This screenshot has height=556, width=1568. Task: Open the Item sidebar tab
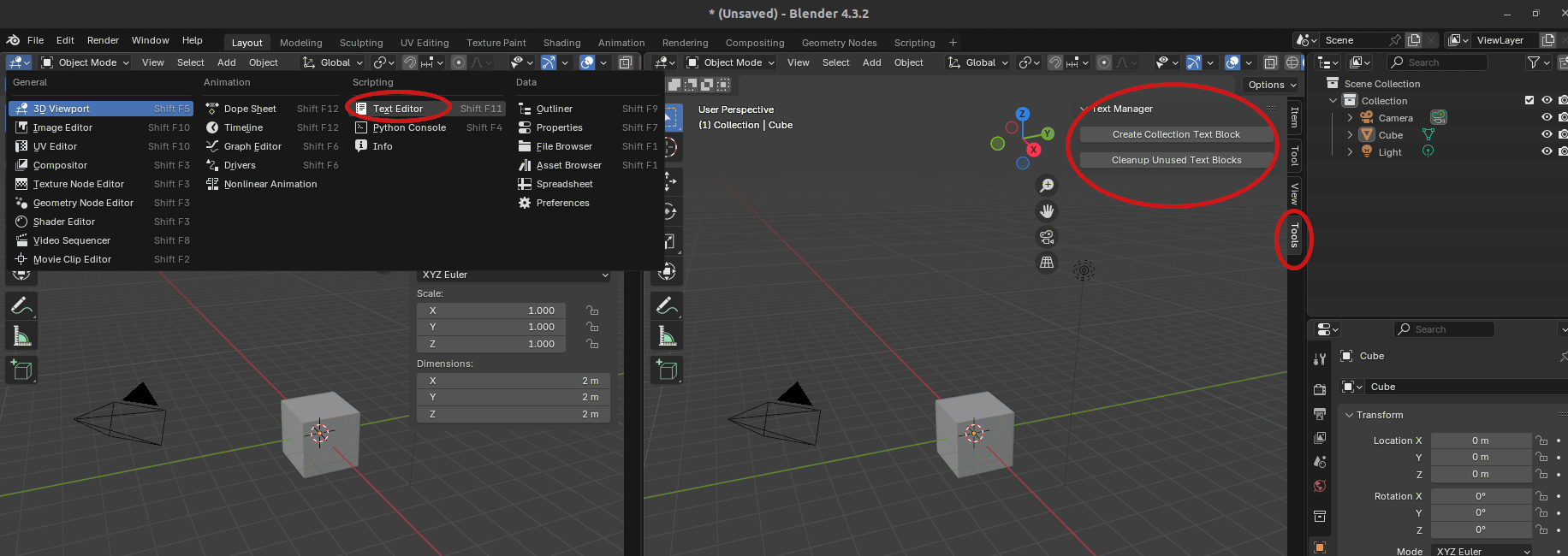point(1294,117)
